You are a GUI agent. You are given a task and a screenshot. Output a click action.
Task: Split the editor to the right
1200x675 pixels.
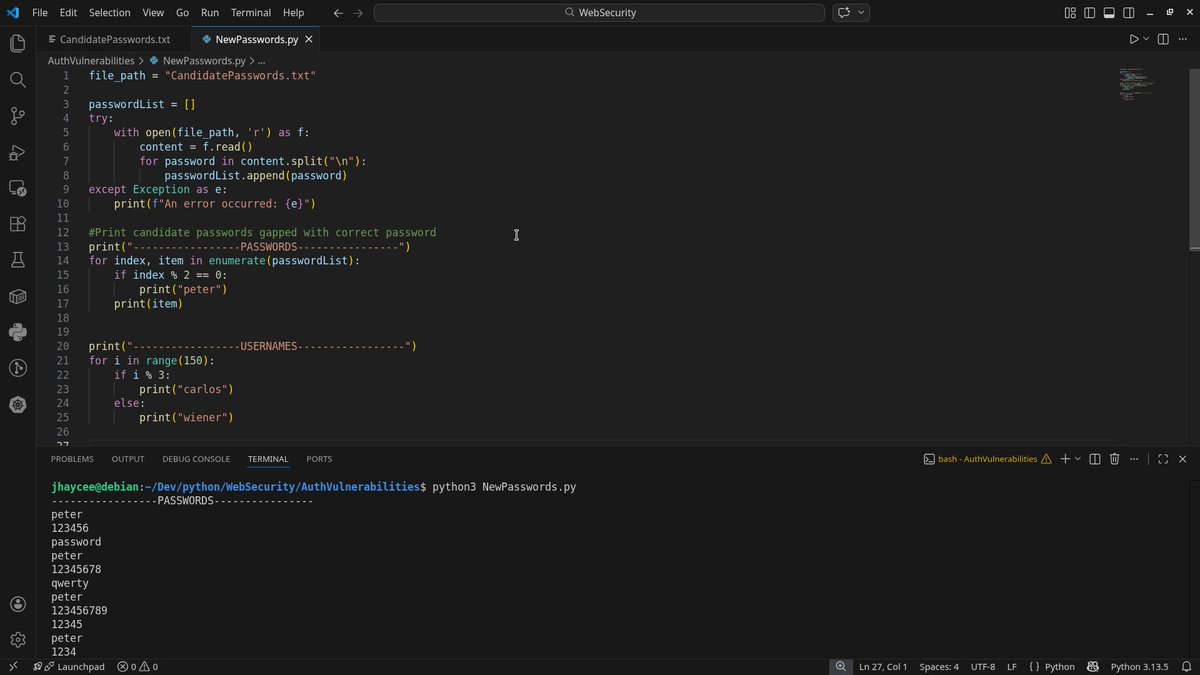pos(1163,39)
